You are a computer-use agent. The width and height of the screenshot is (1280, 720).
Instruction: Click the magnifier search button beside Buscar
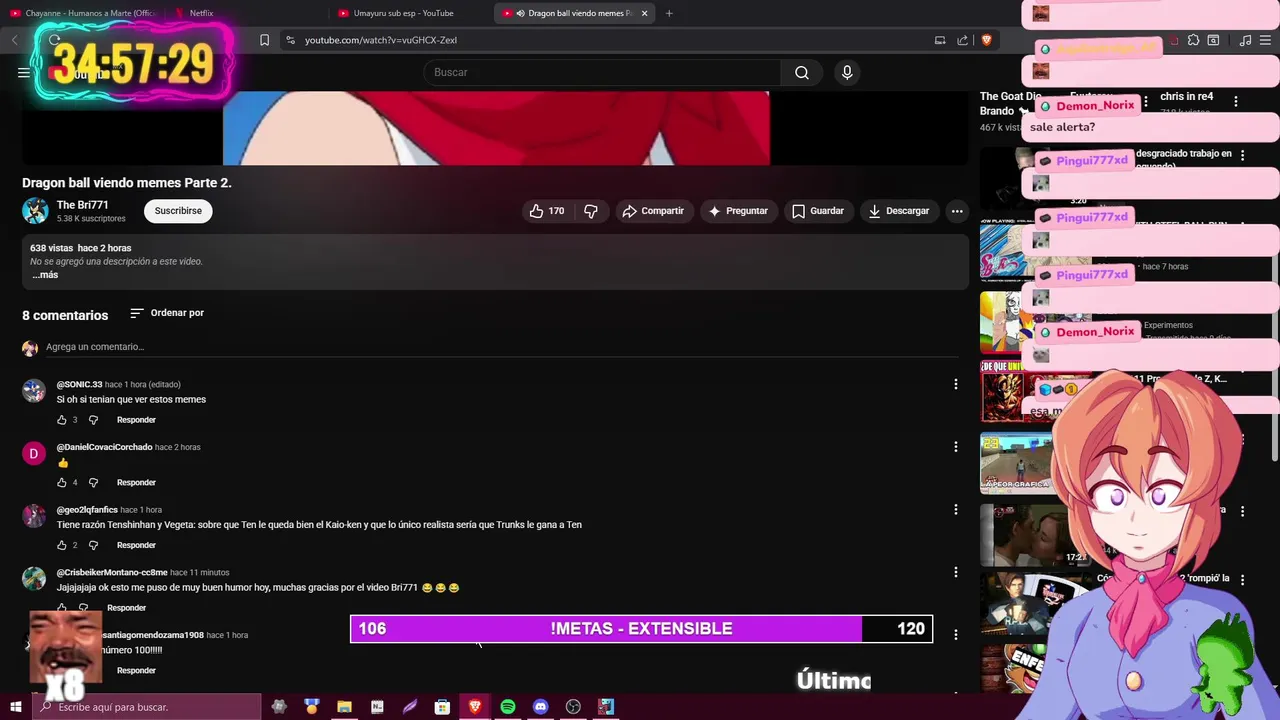[x=802, y=72]
